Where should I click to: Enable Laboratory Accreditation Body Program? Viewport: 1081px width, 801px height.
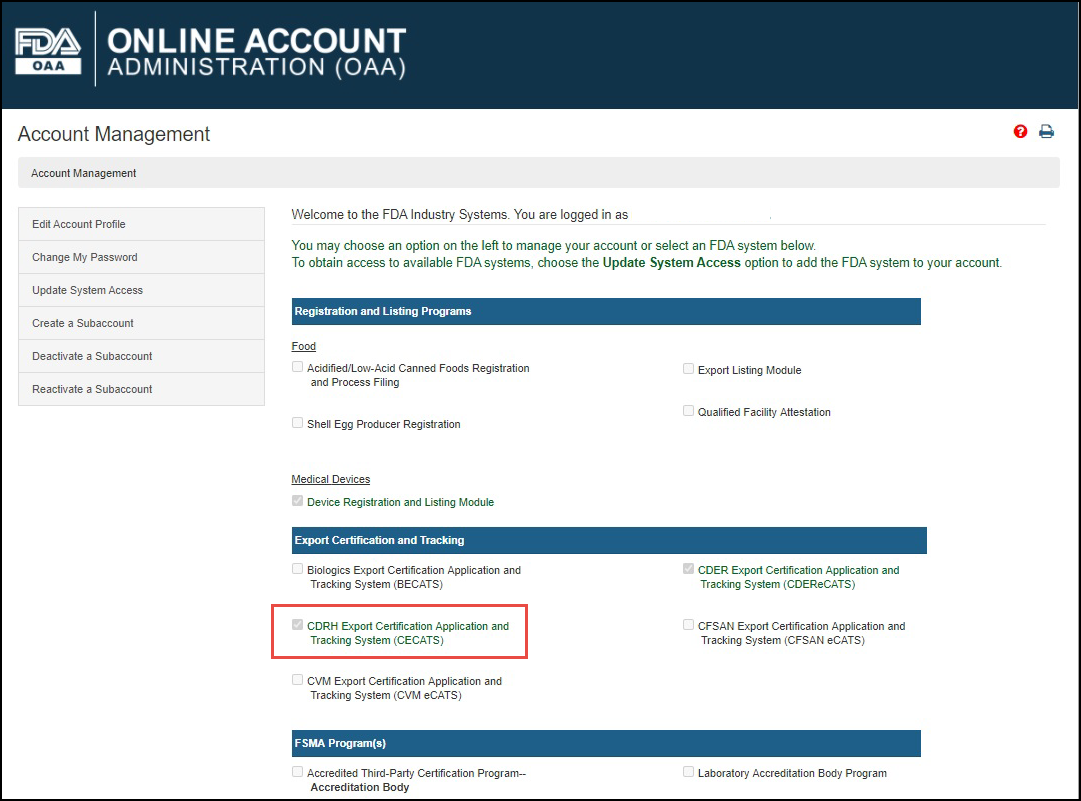point(688,771)
